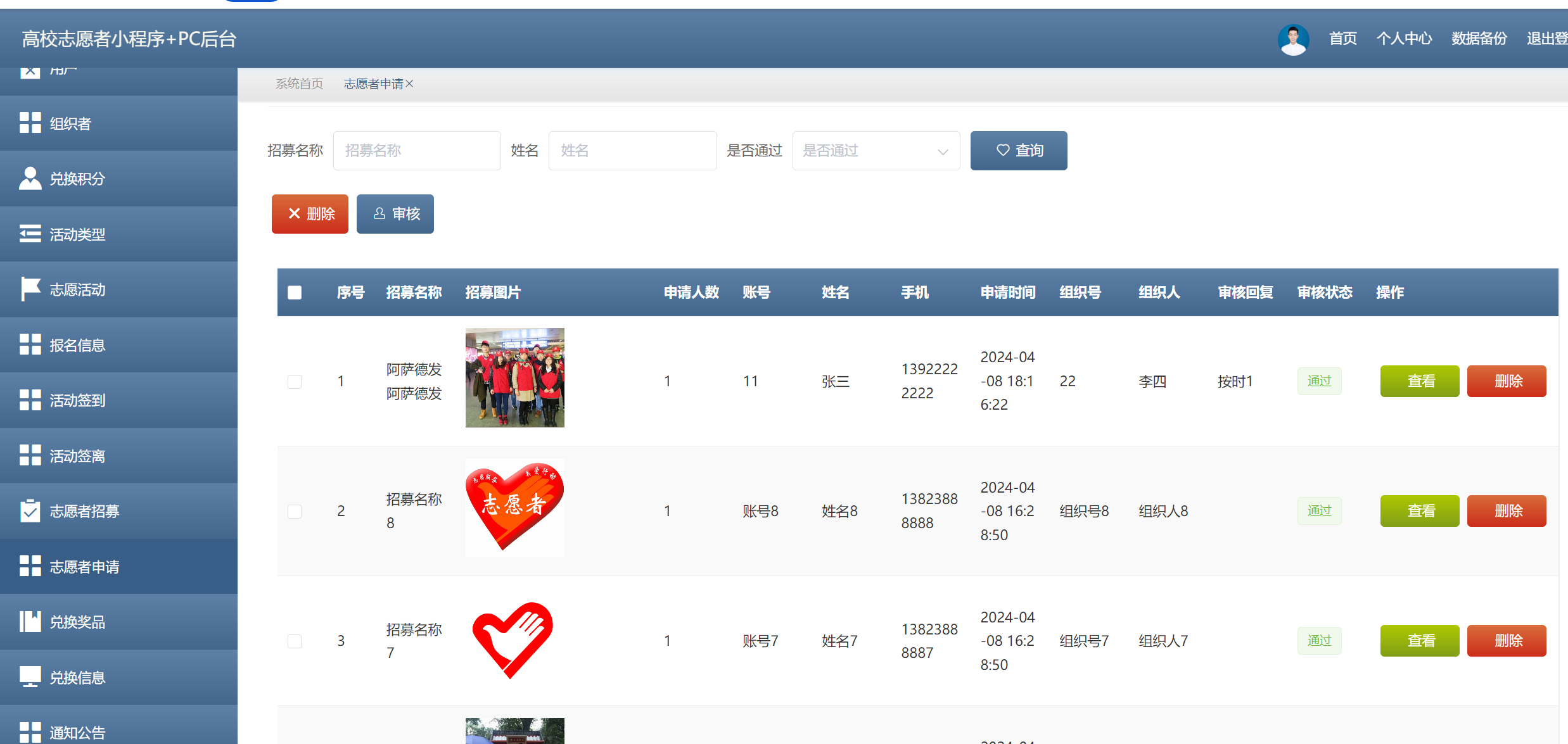The width and height of the screenshot is (1568, 744).
Task: Check the row 1 checkbox for 张三
Action: pos(295,381)
